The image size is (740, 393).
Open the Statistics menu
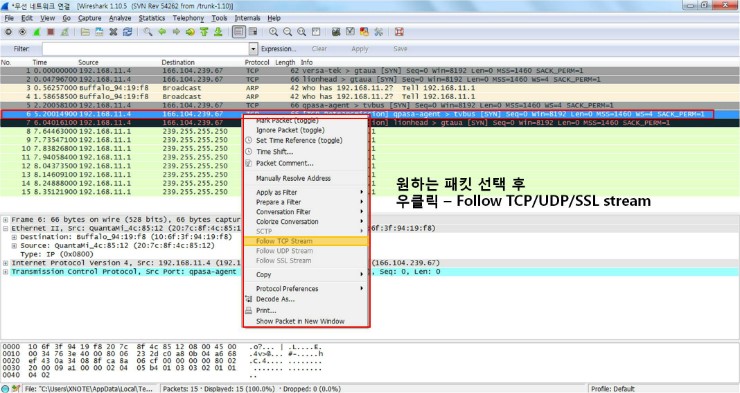pyautogui.click(x=151, y=18)
